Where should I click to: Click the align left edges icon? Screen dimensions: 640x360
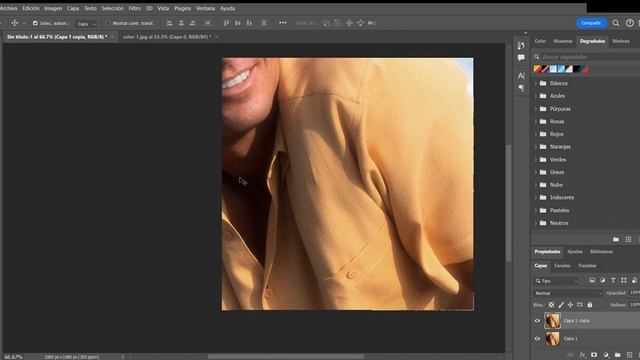tap(169, 23)
